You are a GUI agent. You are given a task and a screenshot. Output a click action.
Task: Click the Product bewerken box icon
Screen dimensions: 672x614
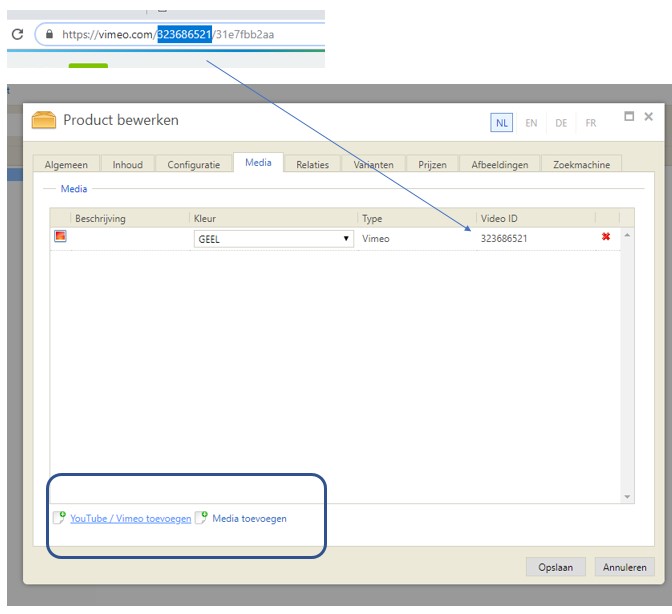(x=44, y=120)
